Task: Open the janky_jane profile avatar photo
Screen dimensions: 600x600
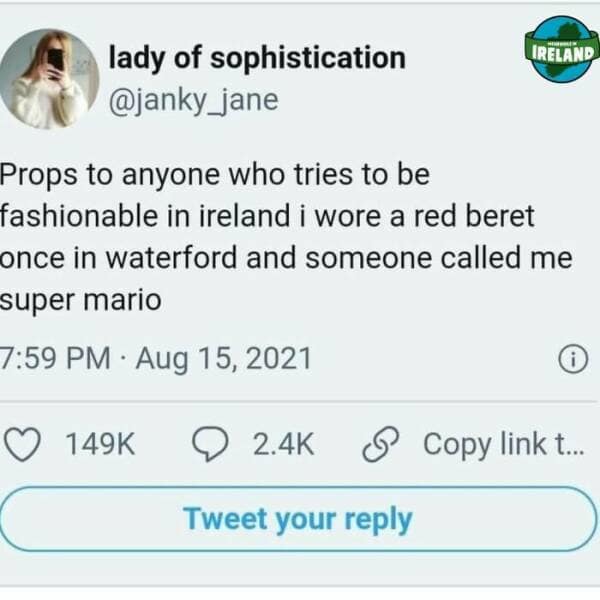Action: tap(49, 79)
